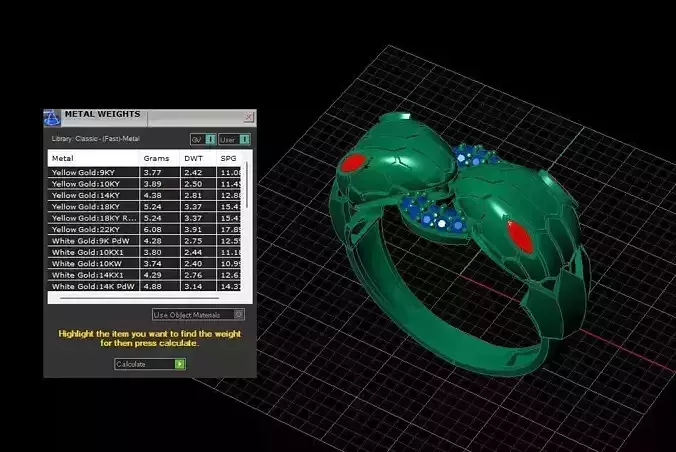Click the Library: Classic-(Fast)-Metal label
This screenshot has width=676, height=452.
96,139
